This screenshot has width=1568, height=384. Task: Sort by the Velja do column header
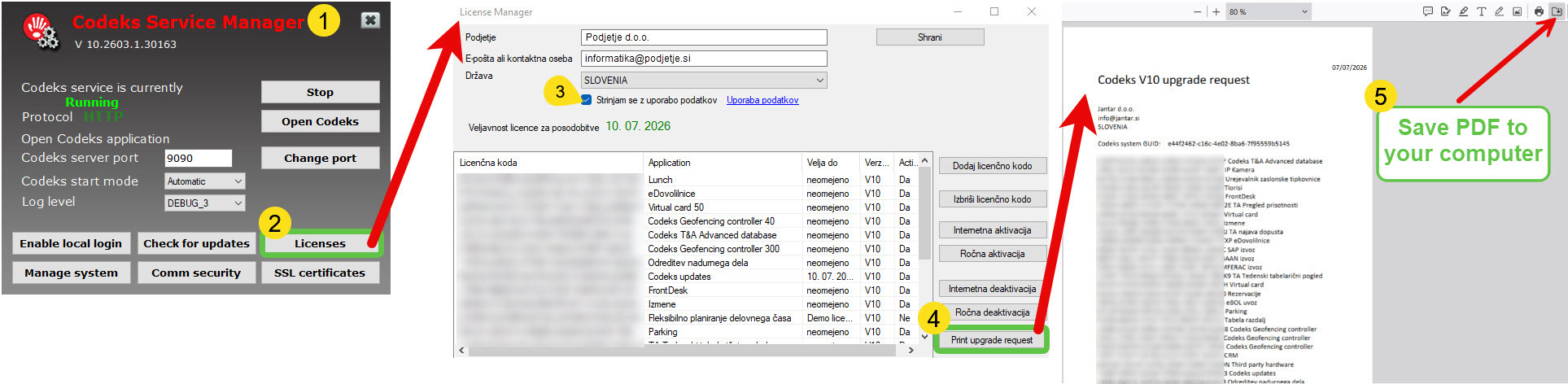click(831, 163)
